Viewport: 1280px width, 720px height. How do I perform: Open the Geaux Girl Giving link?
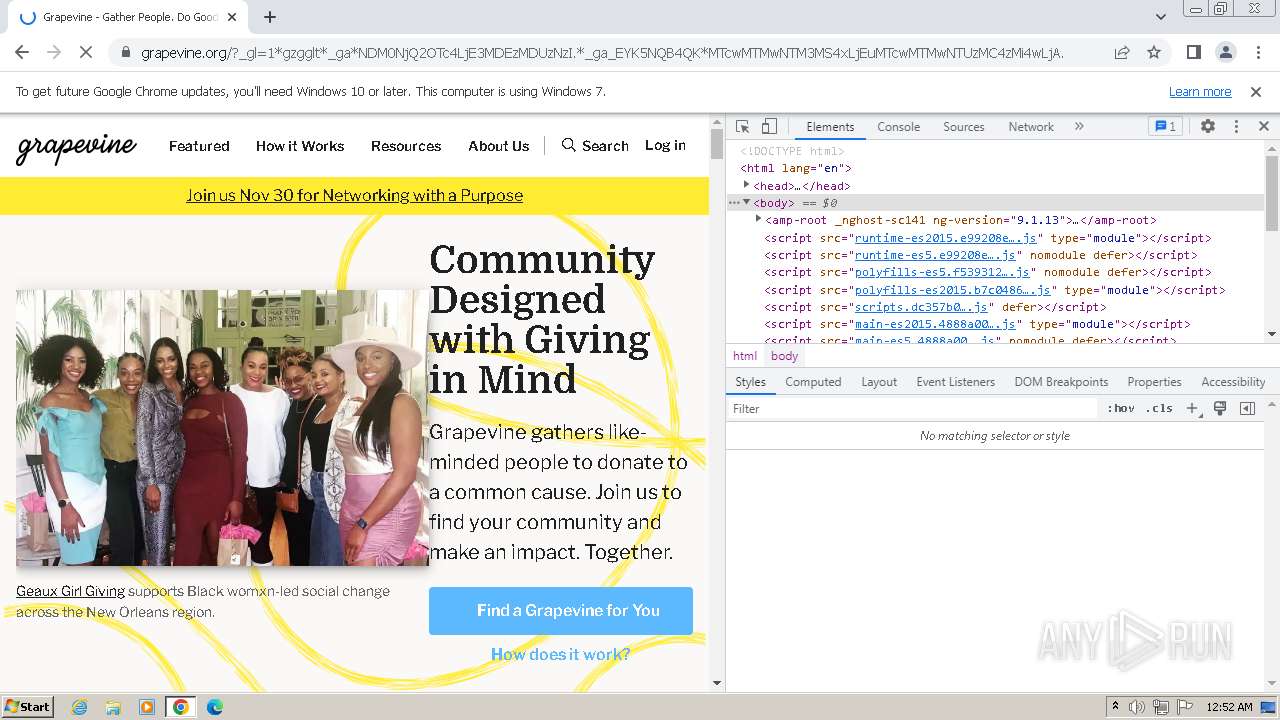coord(70,591)
